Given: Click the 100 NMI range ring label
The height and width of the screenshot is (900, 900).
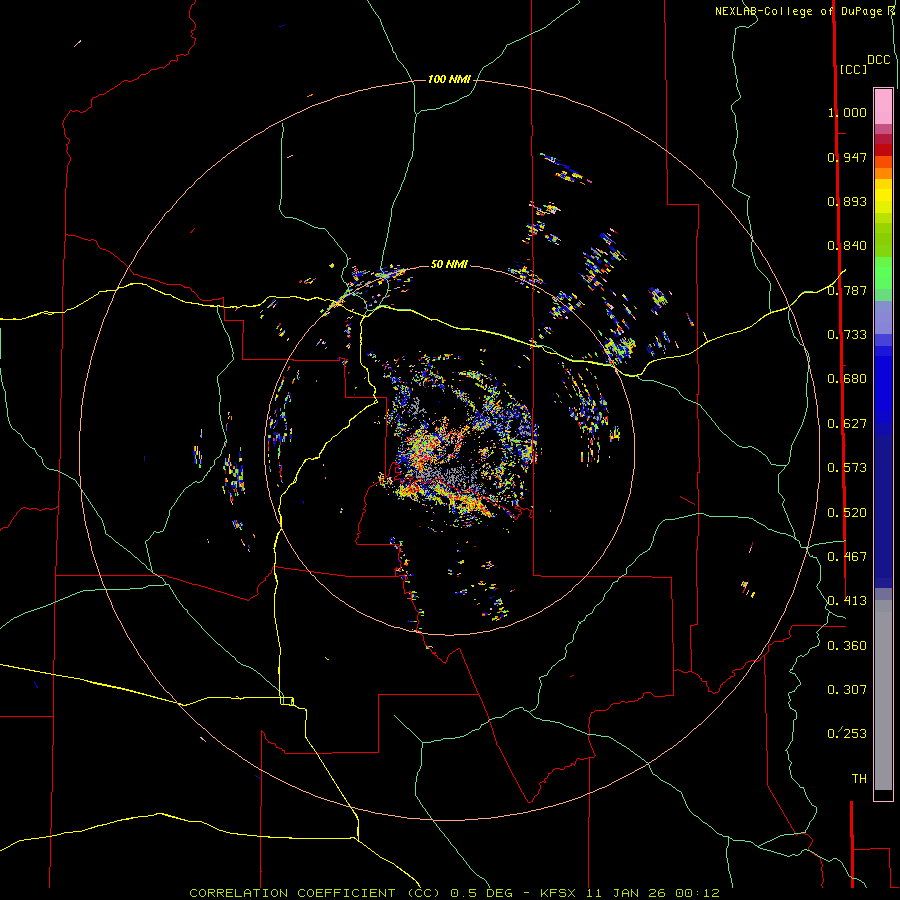Looking at the screenshot, I should (x=449, y=79).
